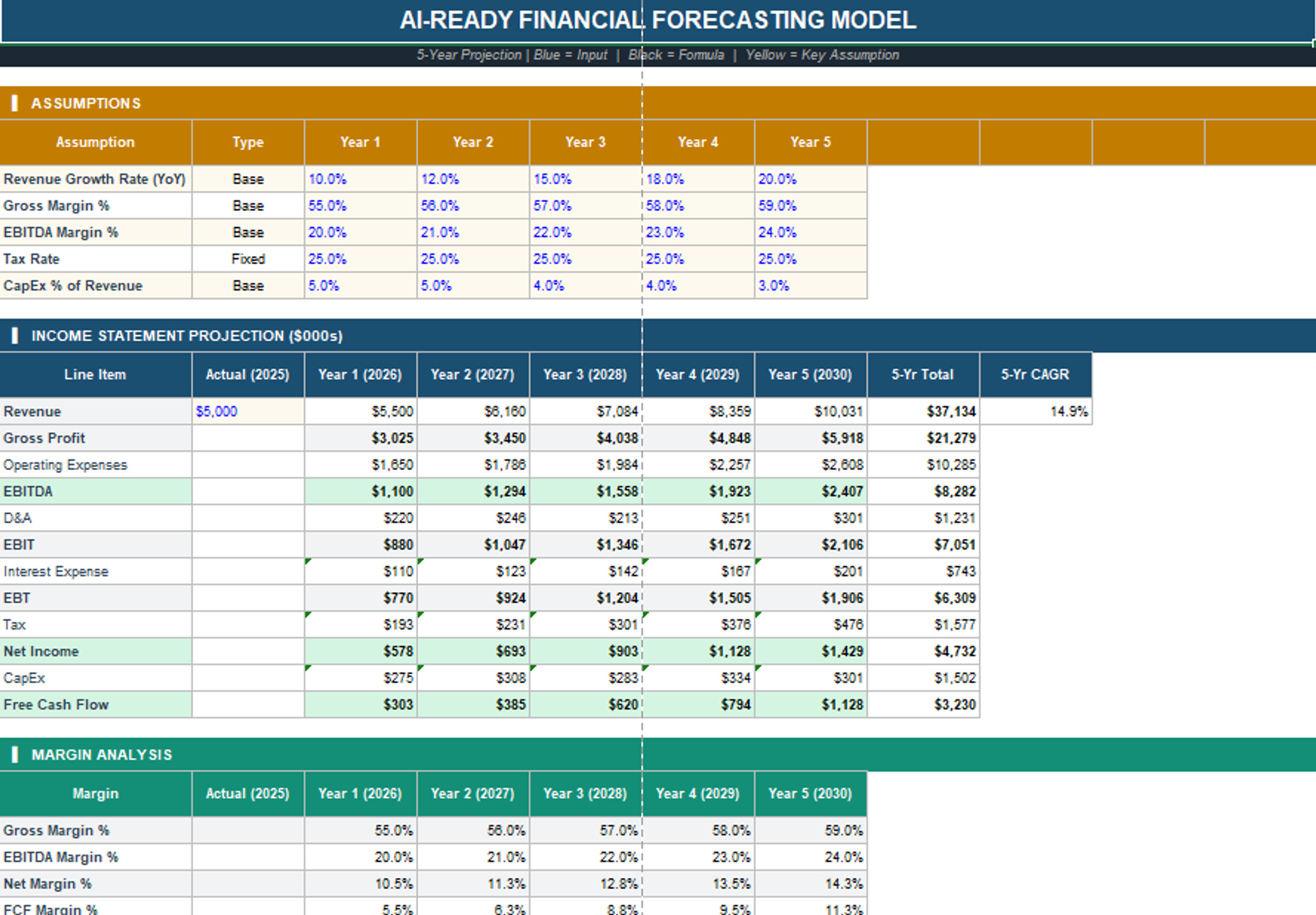The width and height of the screenshot is (1316, 915).
Task: Select 5-Yr Total Free Cash Flow $3,230
Action: click(x=923, y=705)
